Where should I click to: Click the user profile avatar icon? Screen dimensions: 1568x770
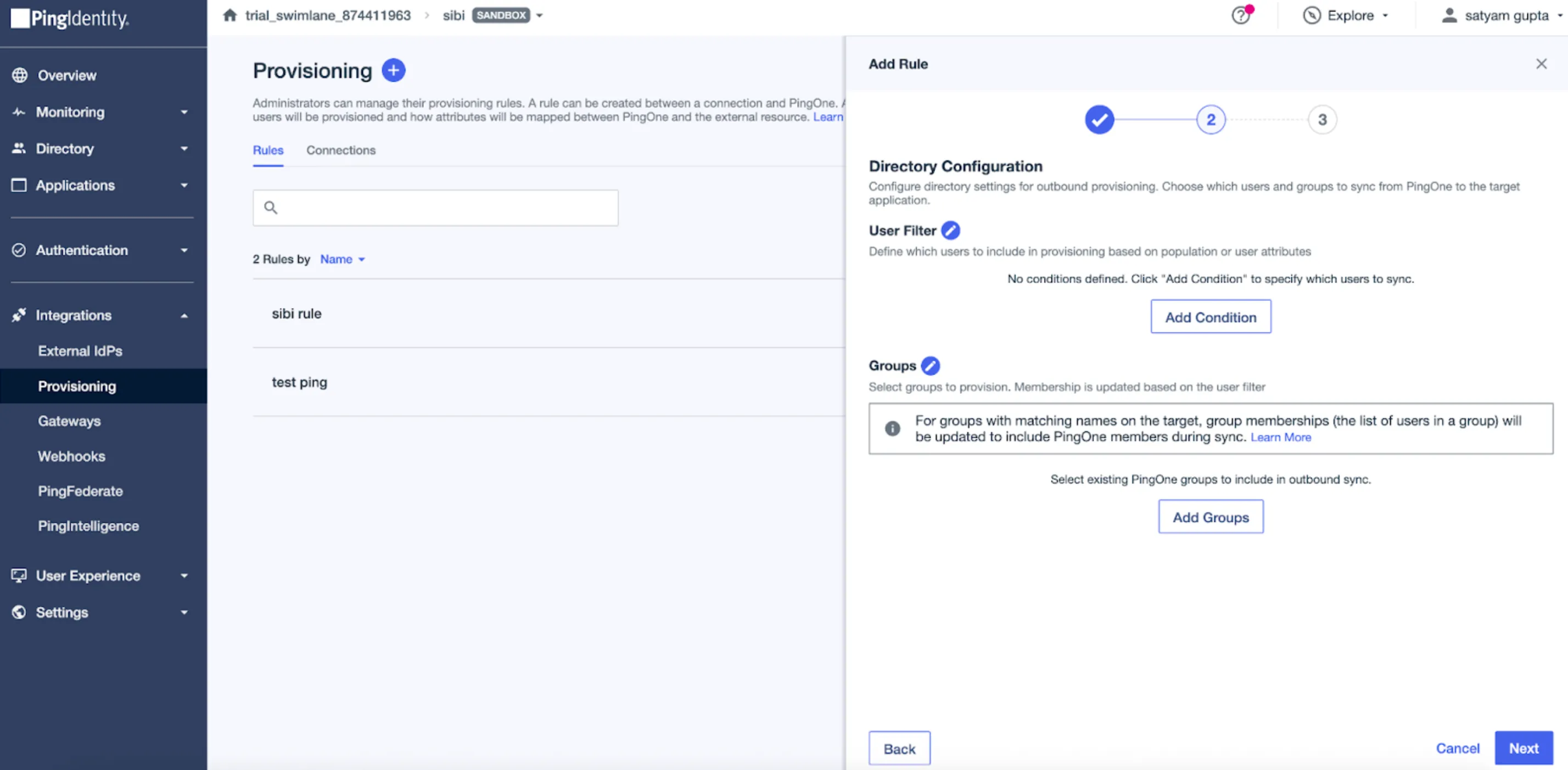coord(1449,15)
